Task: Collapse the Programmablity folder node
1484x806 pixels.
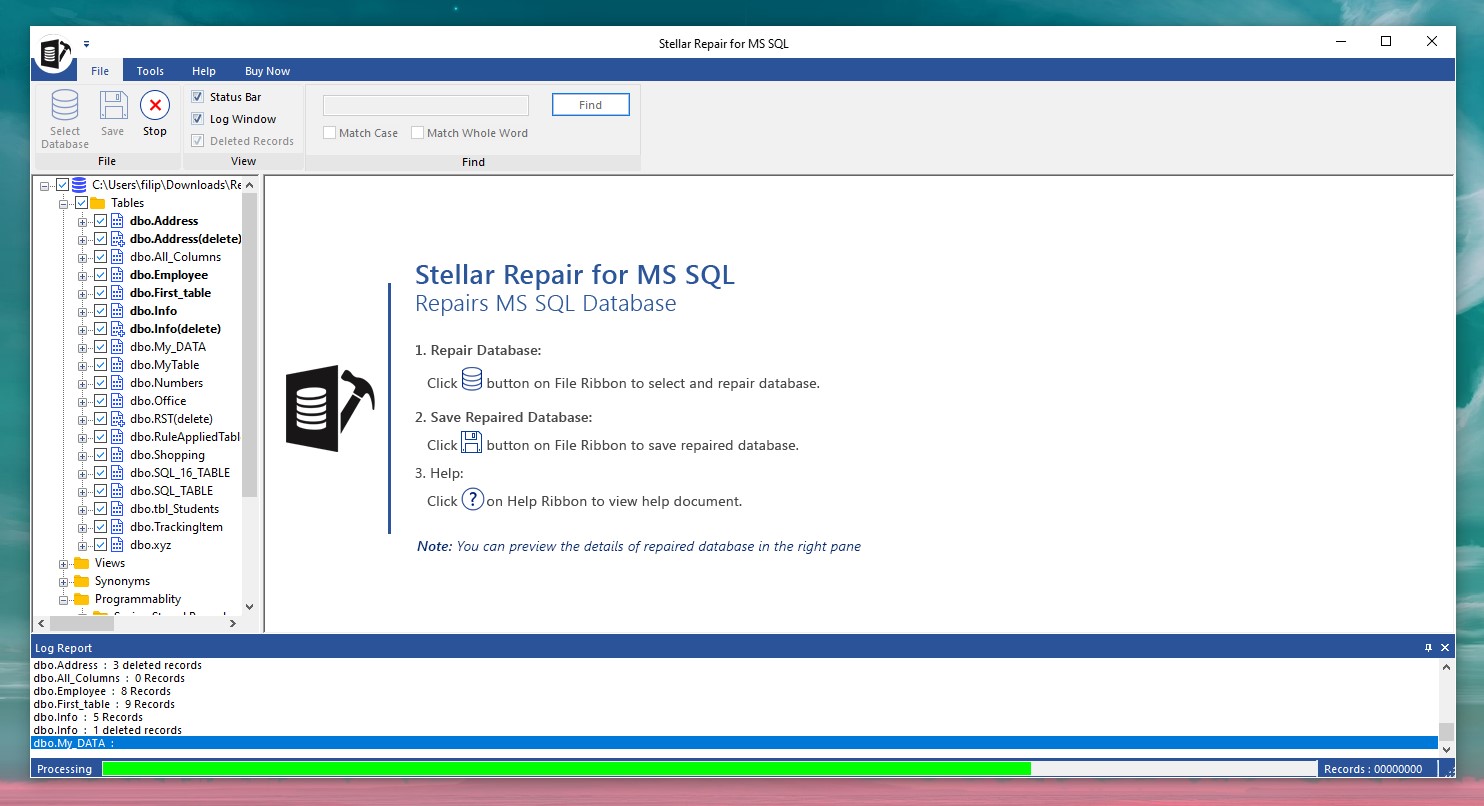Action: click(64, 599)
